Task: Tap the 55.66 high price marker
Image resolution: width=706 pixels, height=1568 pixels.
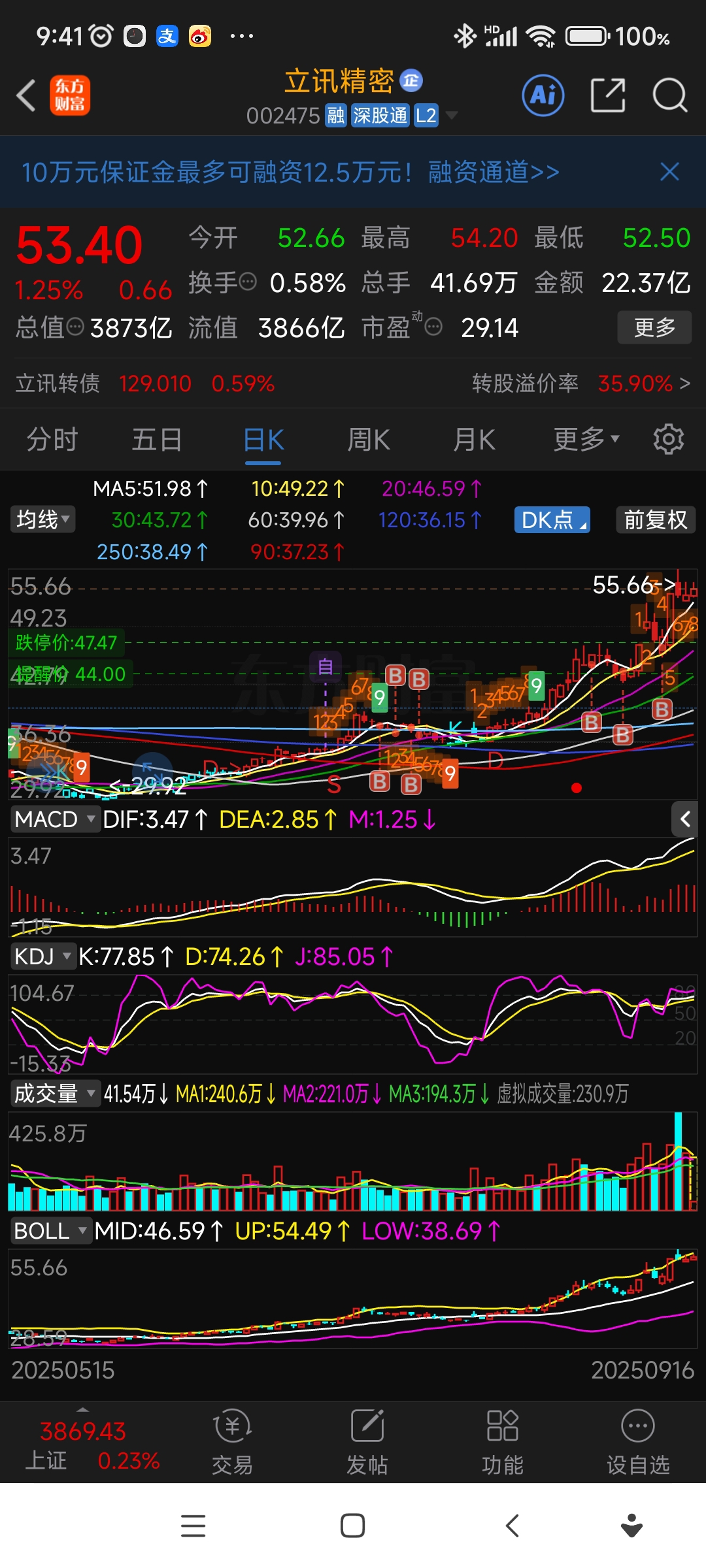Action: [633, 585]
